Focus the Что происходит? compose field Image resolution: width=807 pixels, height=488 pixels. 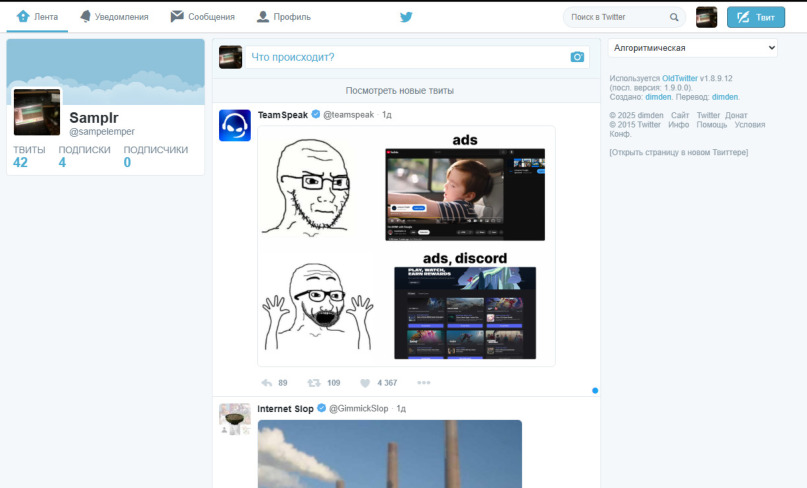(x=405, y=57)
